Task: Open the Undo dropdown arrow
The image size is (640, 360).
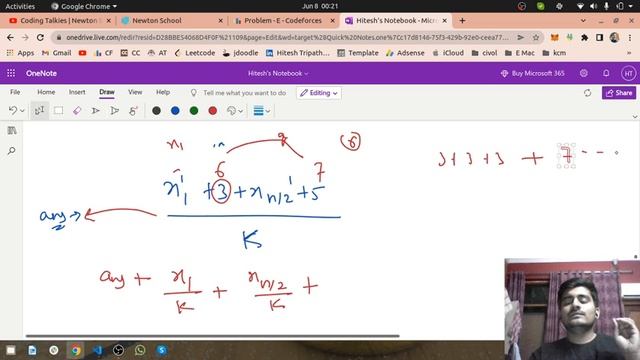Action: click(x=22, y=111)
